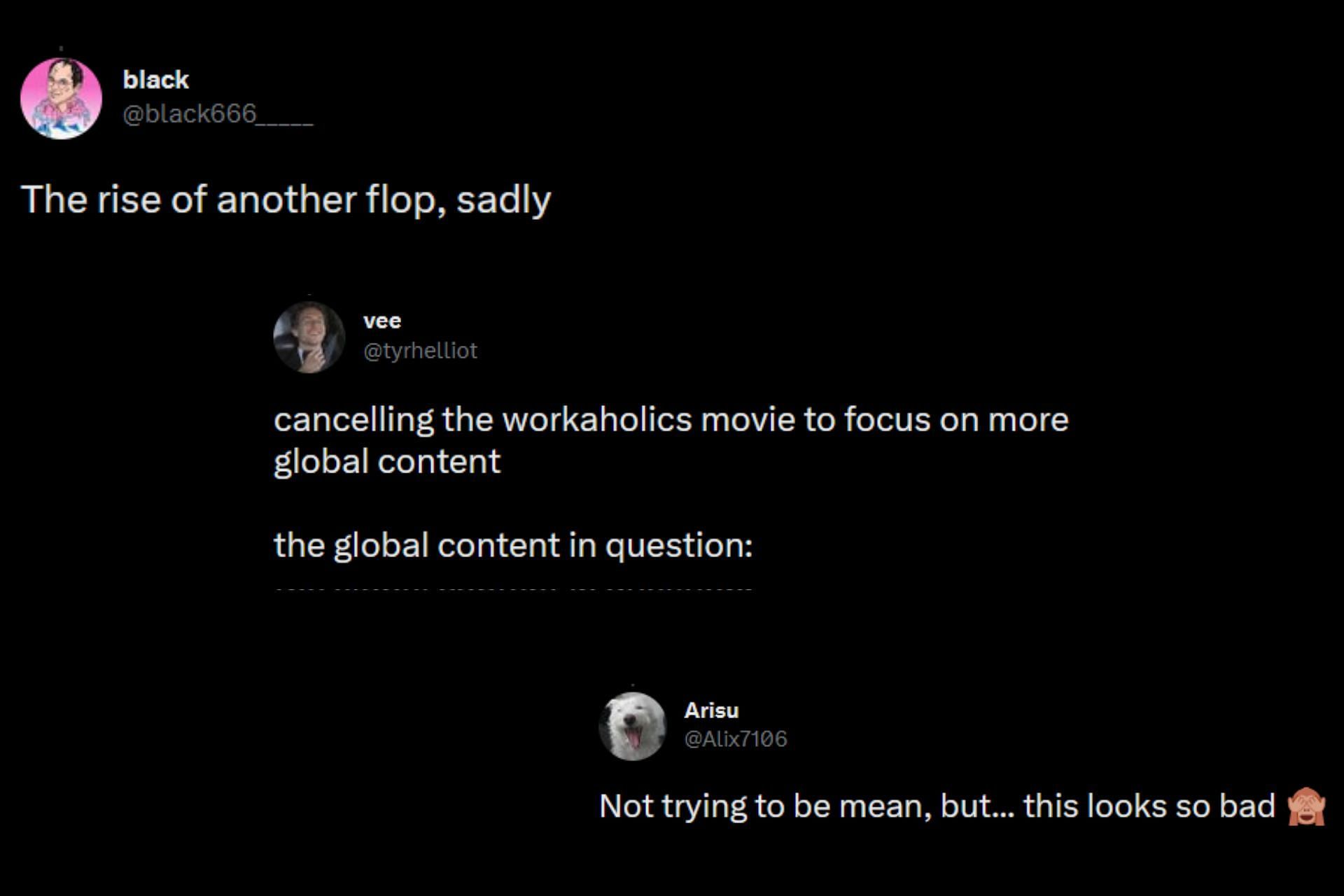Screen dimensions: 1344x896
Task: Click black's cartoon profile avatar
Action: (61, 99)
